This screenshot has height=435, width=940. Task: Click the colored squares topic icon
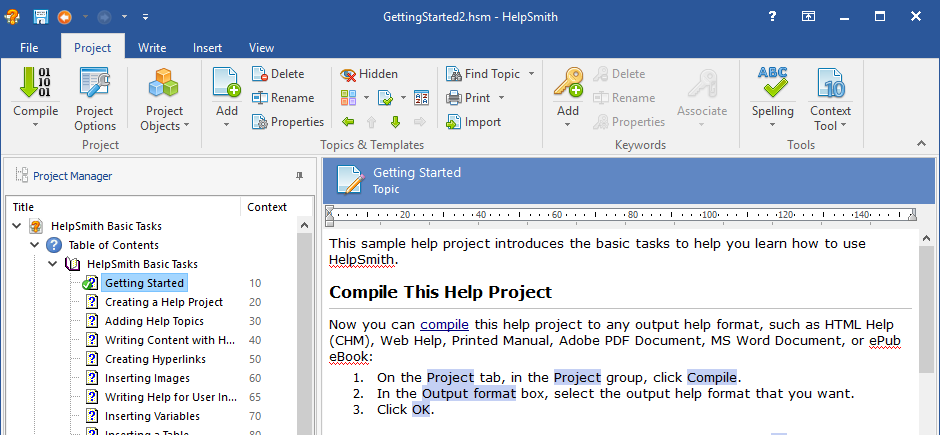(348, 98)
